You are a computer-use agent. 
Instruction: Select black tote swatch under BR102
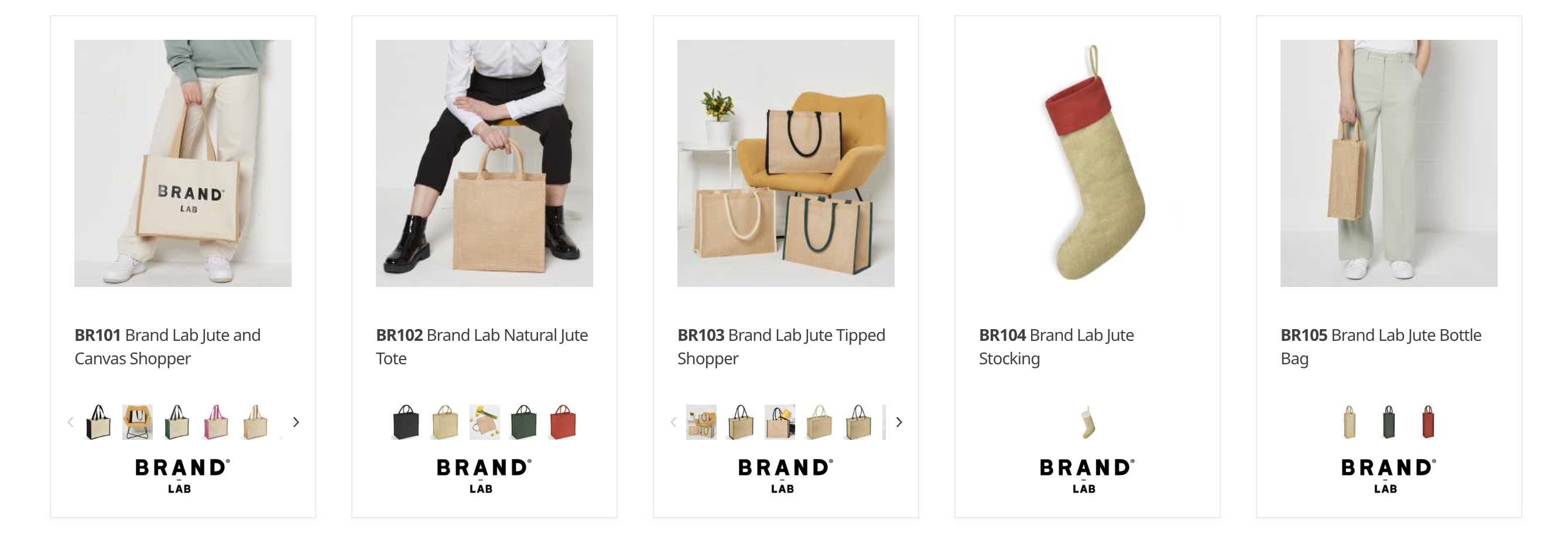406,422
